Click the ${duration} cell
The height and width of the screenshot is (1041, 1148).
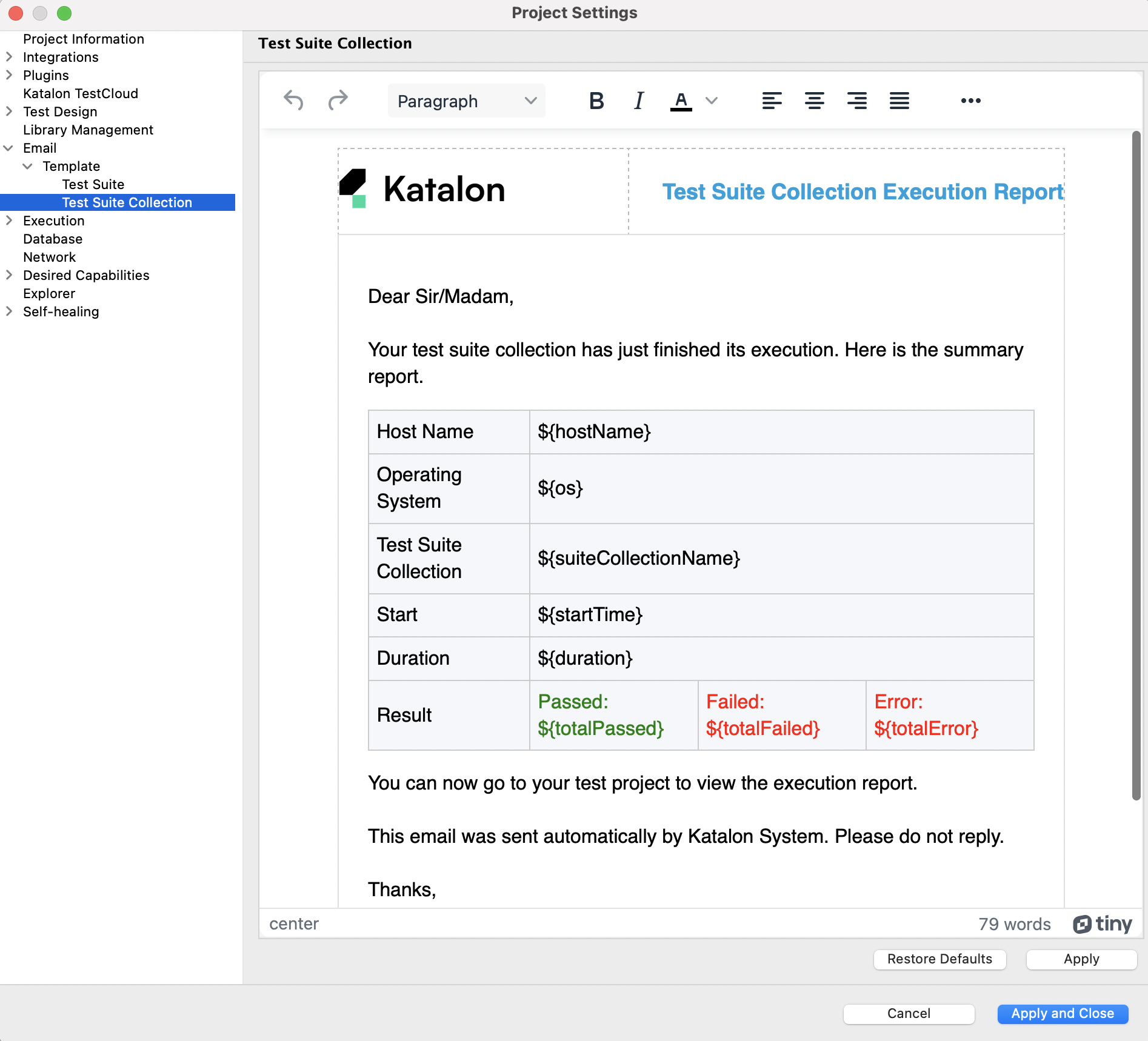point(782,658)
